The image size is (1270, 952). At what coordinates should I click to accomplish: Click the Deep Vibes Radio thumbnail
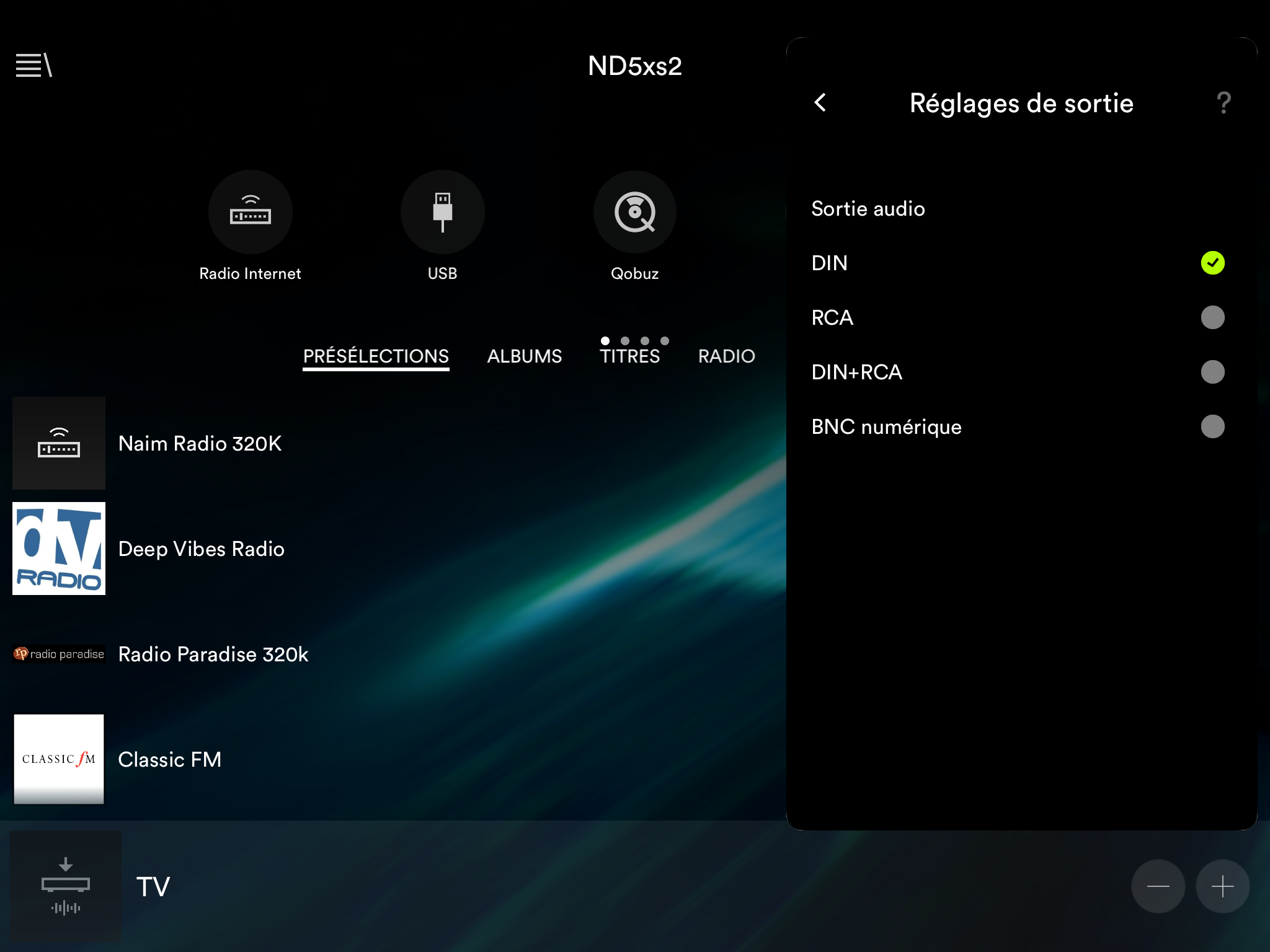point(59,549)
